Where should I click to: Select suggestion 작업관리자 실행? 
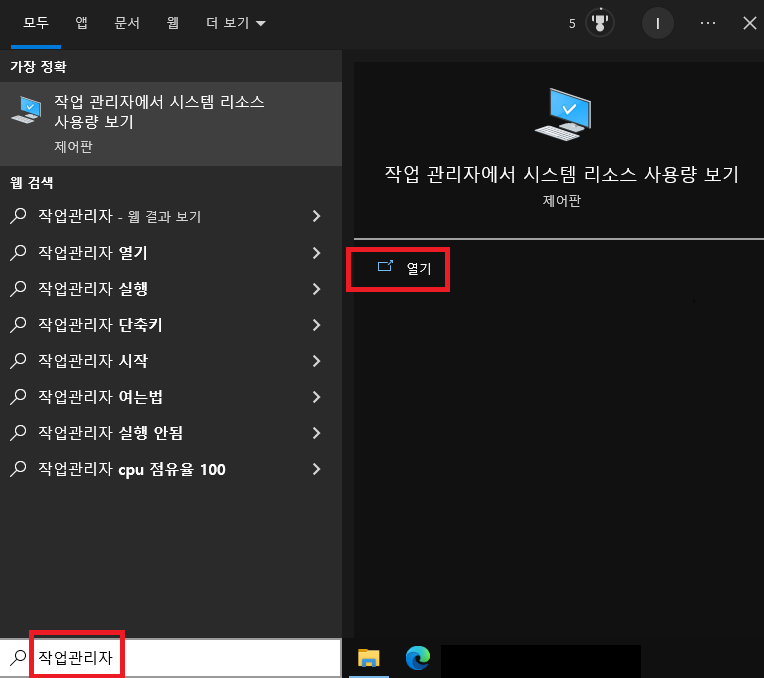[x=171, y=289]
